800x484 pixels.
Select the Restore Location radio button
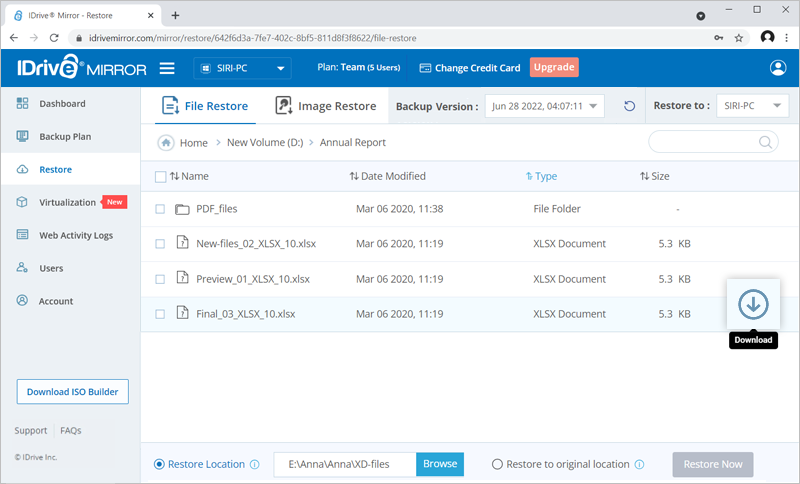pyautogui.click(x=159, y=465)
